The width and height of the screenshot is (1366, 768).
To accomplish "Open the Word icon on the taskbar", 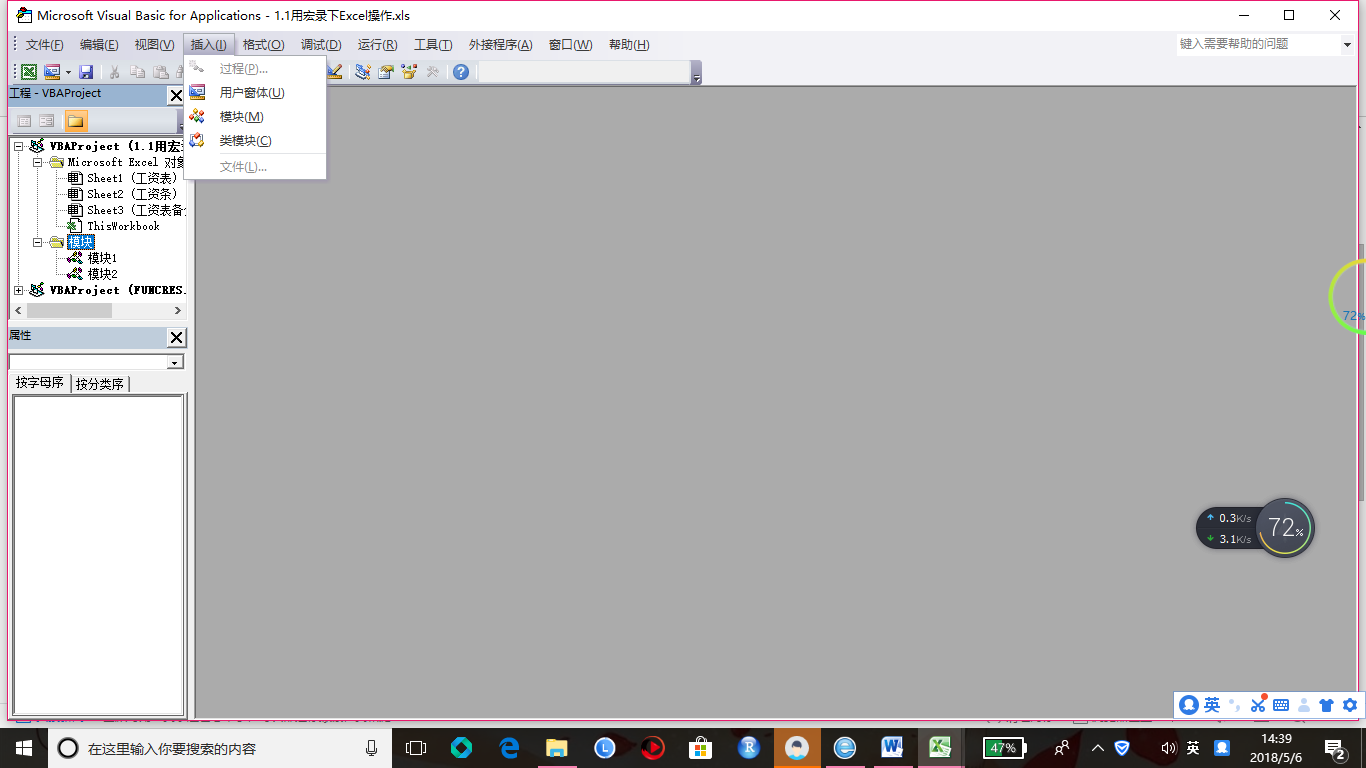I will click(893, 748).
